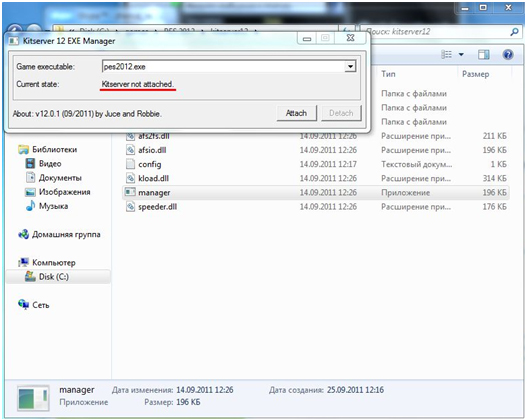The width and height of the screenshot is (527, 420).
Task: Minimize the Kitserver 12 EXE Manager window
Action: (307, 38)
